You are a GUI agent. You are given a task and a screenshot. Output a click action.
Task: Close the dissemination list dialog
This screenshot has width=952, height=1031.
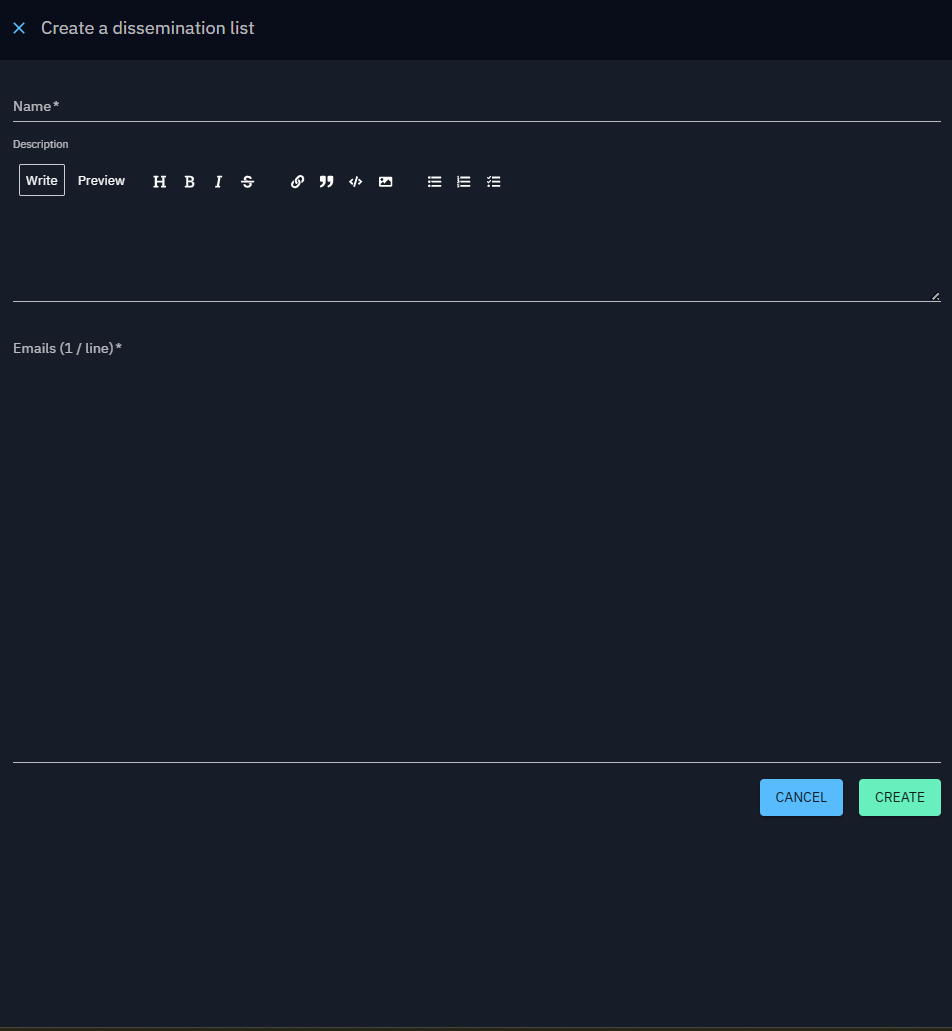(x=19, y=28)
